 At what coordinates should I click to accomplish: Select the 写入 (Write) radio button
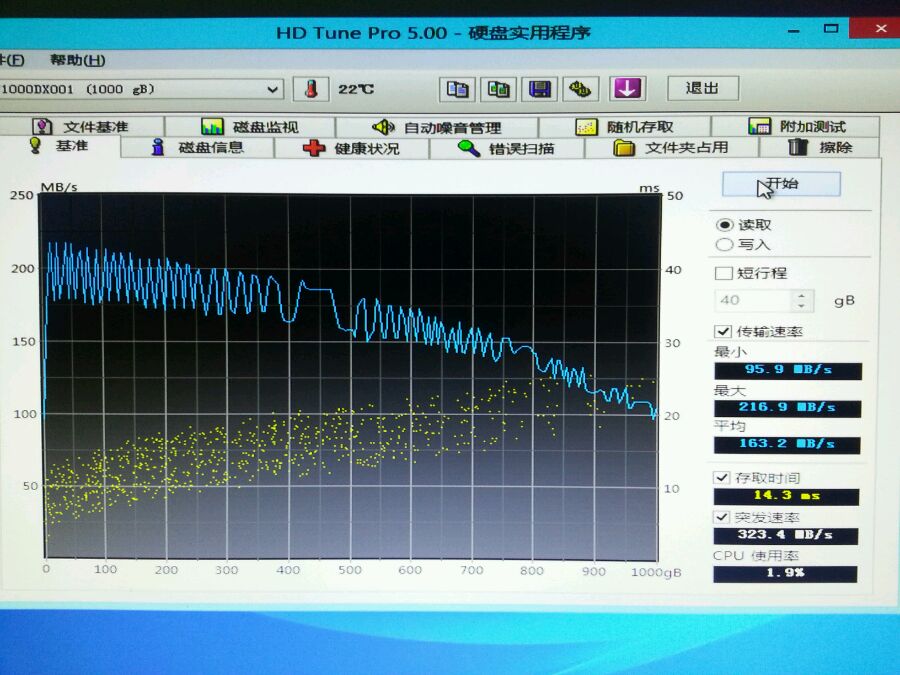pyautogui.click(x=724, y=244)
